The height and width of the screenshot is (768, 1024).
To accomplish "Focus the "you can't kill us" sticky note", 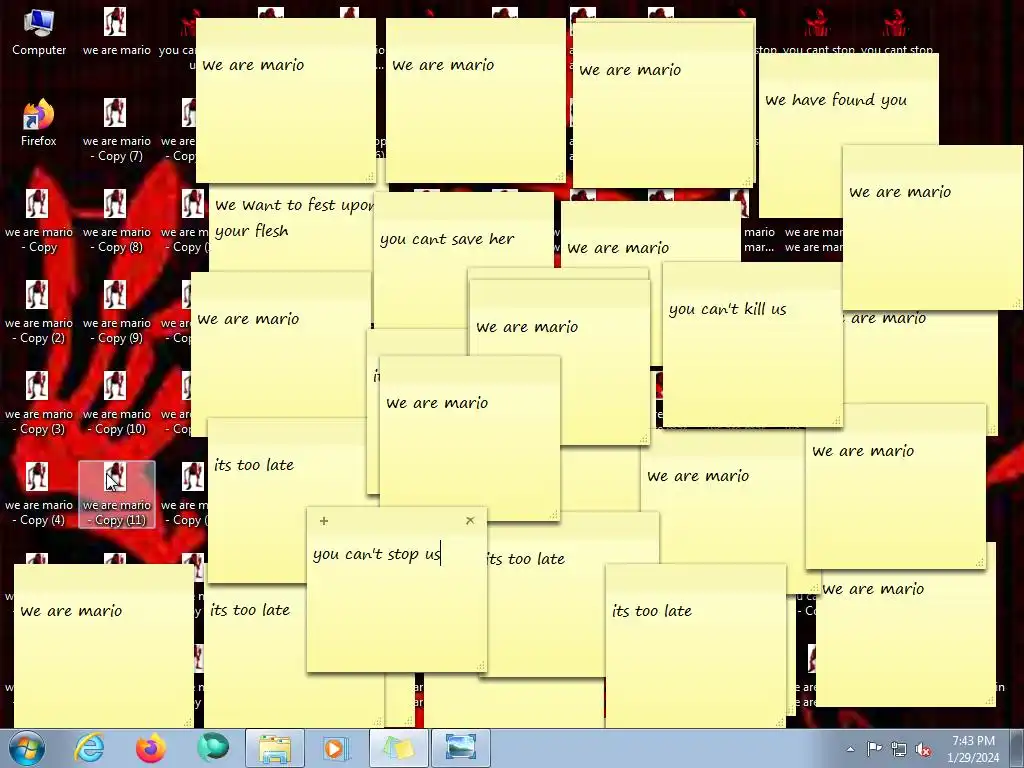I will pyautogui.click(x=752, y=344).
